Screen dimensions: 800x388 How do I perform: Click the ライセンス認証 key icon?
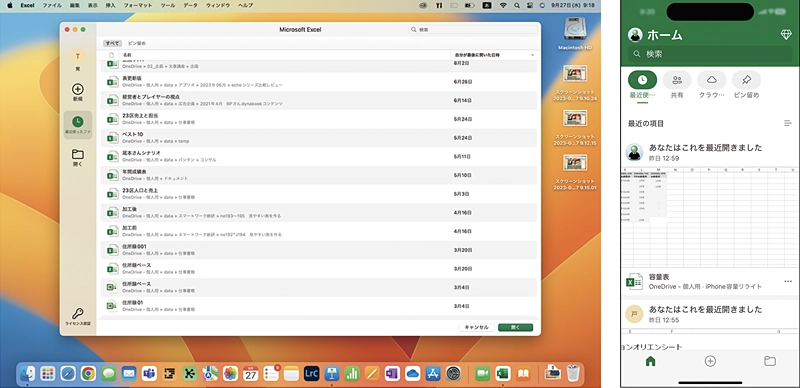(x=78, y=313)
